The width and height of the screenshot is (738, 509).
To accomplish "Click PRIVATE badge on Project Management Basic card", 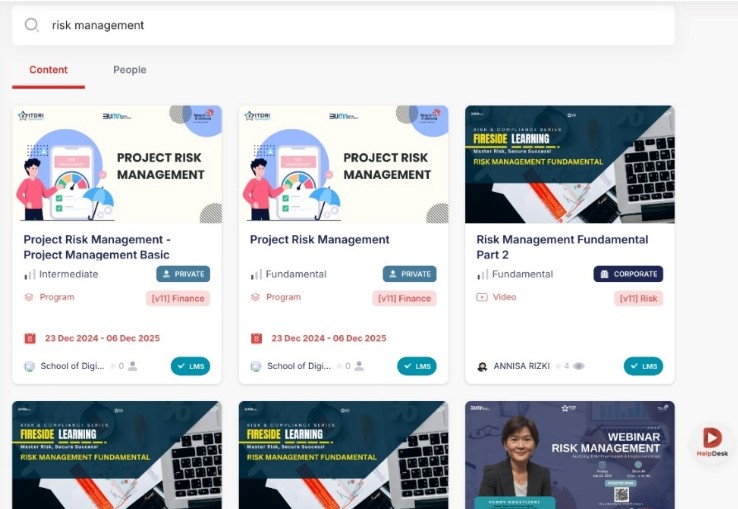I will (x=183, y=274).
